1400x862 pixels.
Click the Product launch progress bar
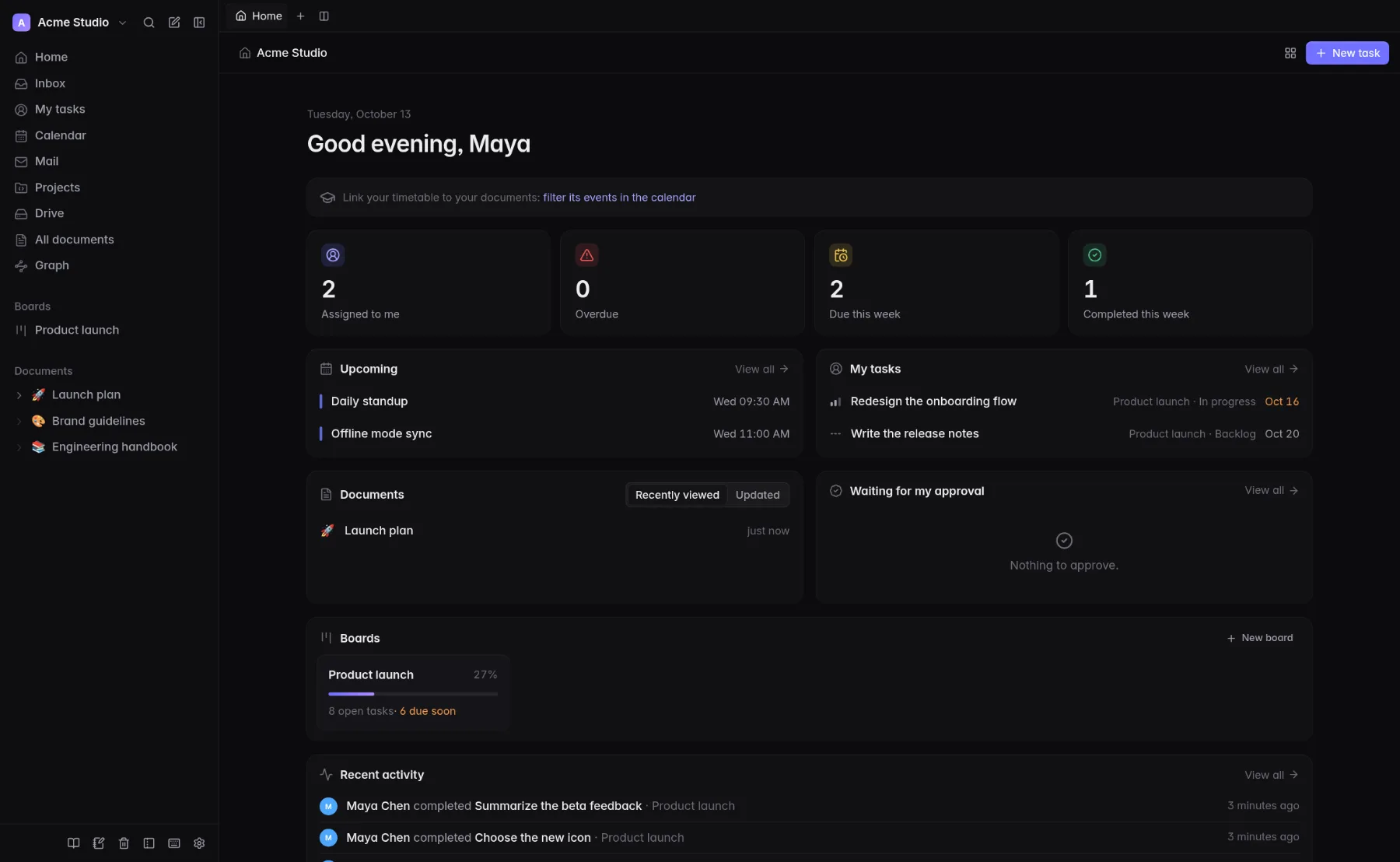click(413, 694)
